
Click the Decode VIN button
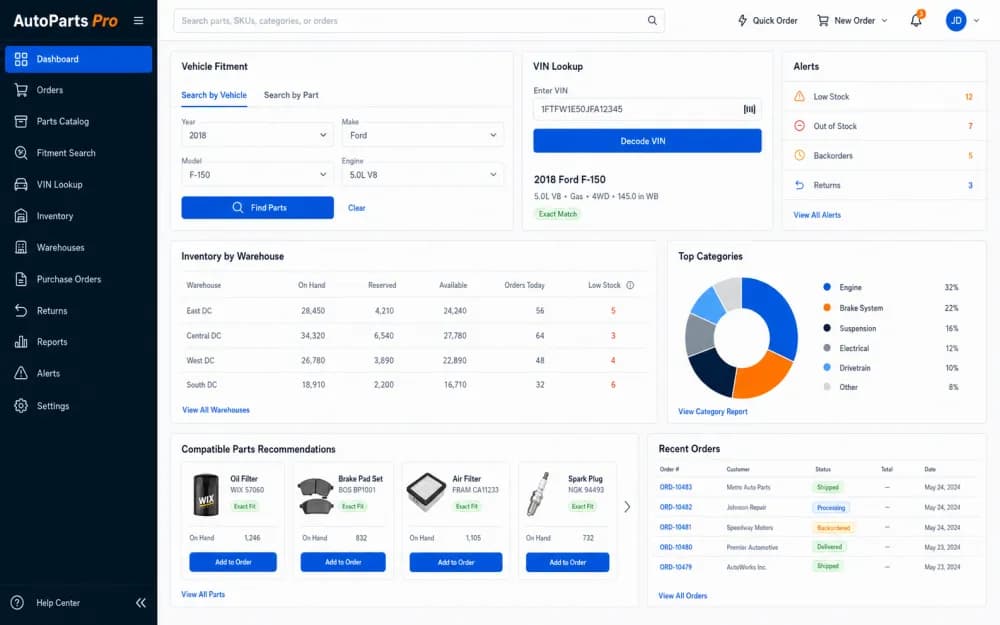(647, 141)
